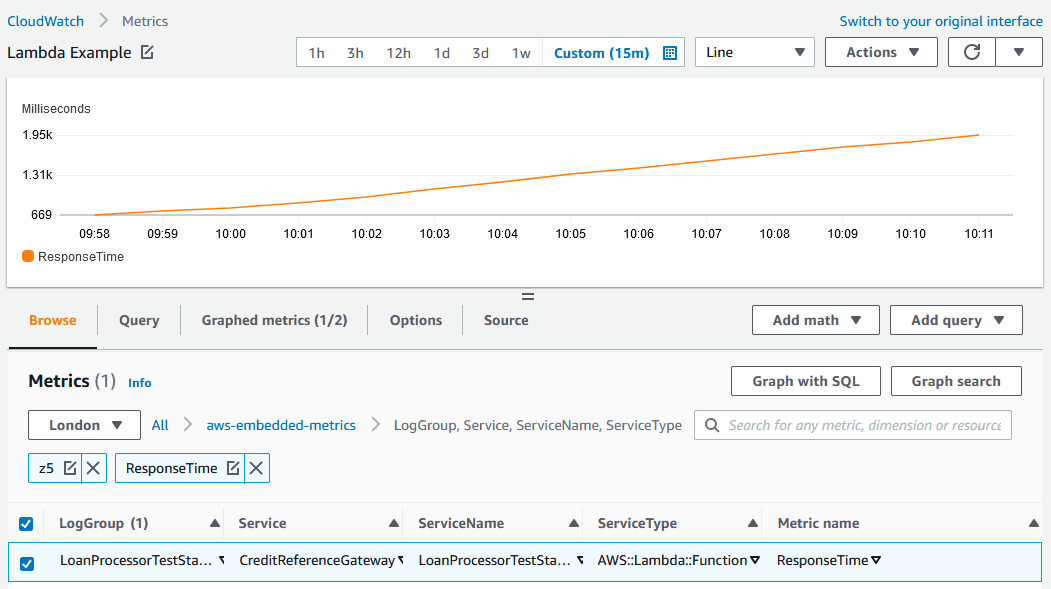Screen dimensions: 1051x589
Task: Edit the z5 filter tag
Action: (70, 468)
